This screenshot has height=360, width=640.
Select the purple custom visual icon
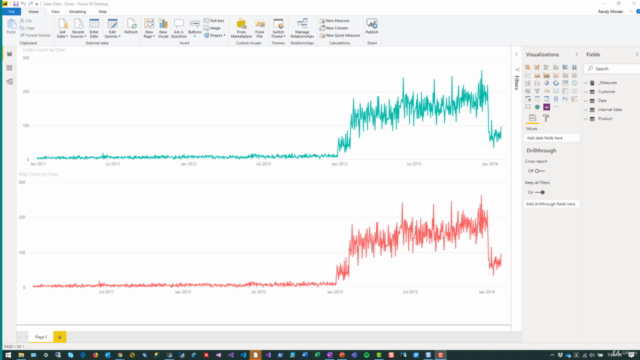click(x=547, y=107)
